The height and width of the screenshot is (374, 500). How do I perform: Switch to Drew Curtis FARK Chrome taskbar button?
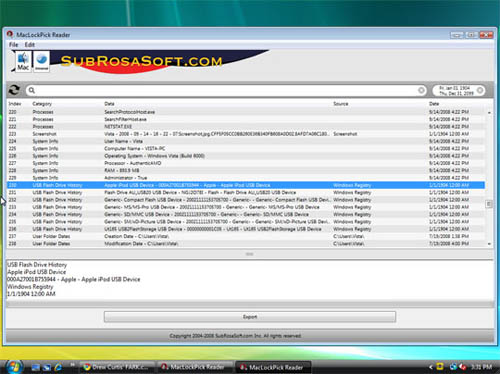118,367
